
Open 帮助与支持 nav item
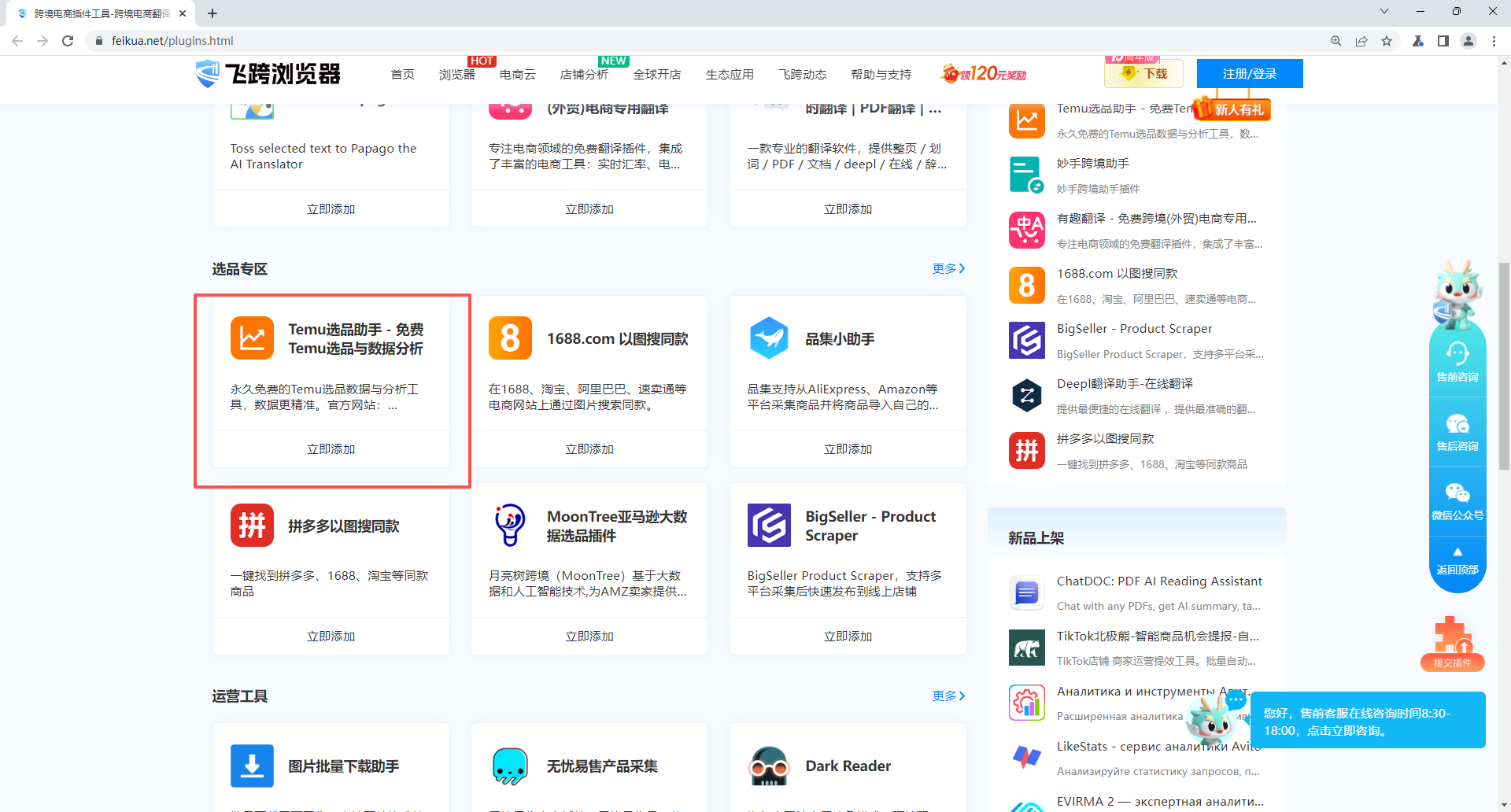coord(881,74)
